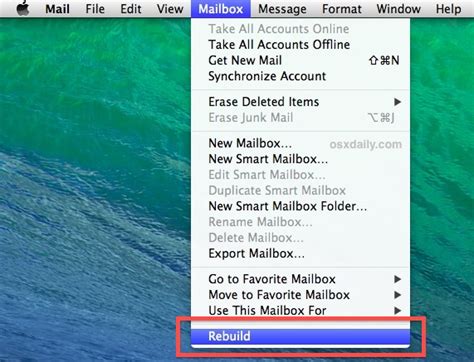The height and width of the screenshot is (362, 474).
Task: Open the File menu
Action: point(95,9)
